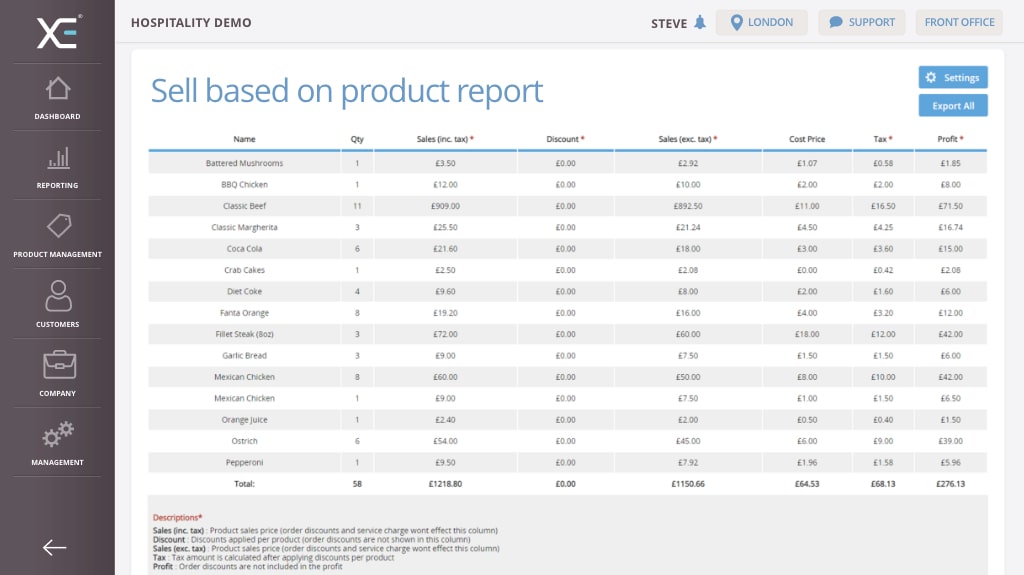Open the London location selector

click(761, 23)
